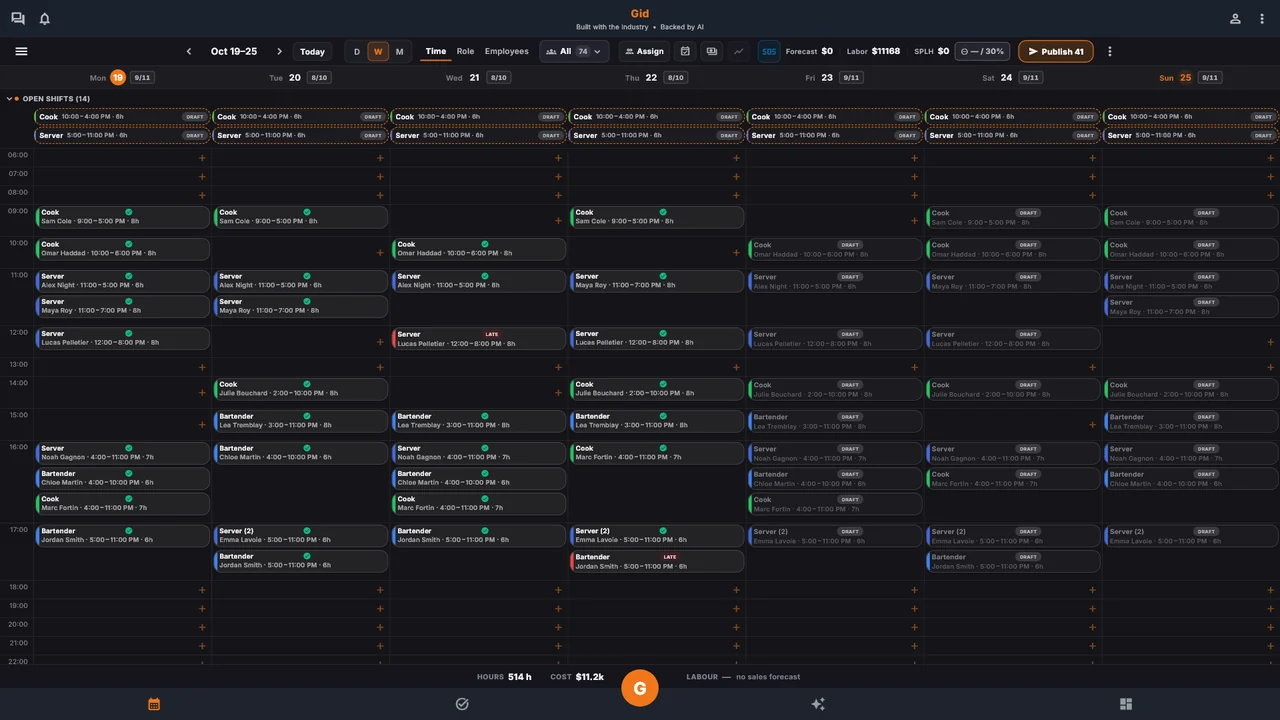Open the user account icon

coord(1235,19)
